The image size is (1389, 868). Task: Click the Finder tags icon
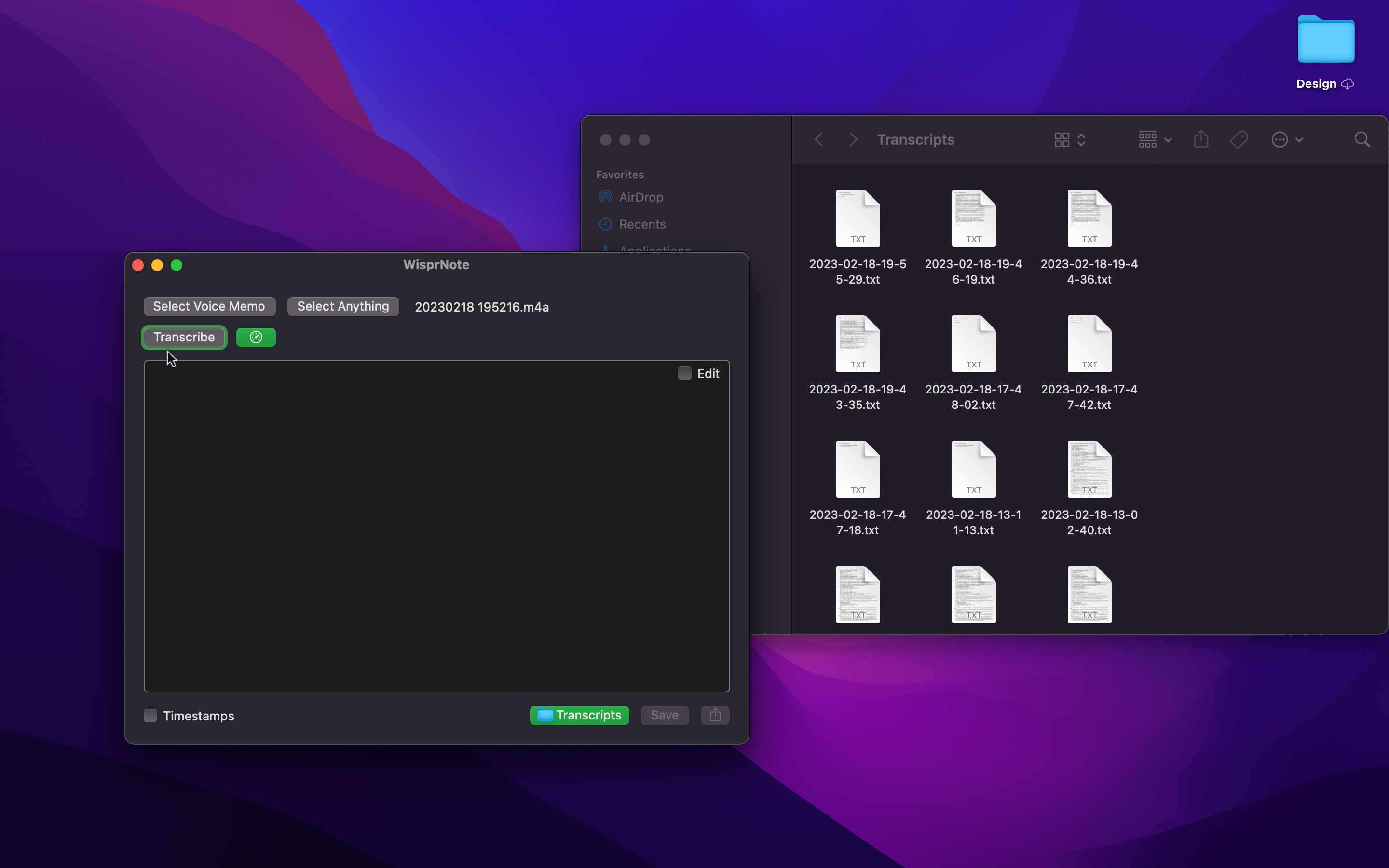pos(1239,139)
